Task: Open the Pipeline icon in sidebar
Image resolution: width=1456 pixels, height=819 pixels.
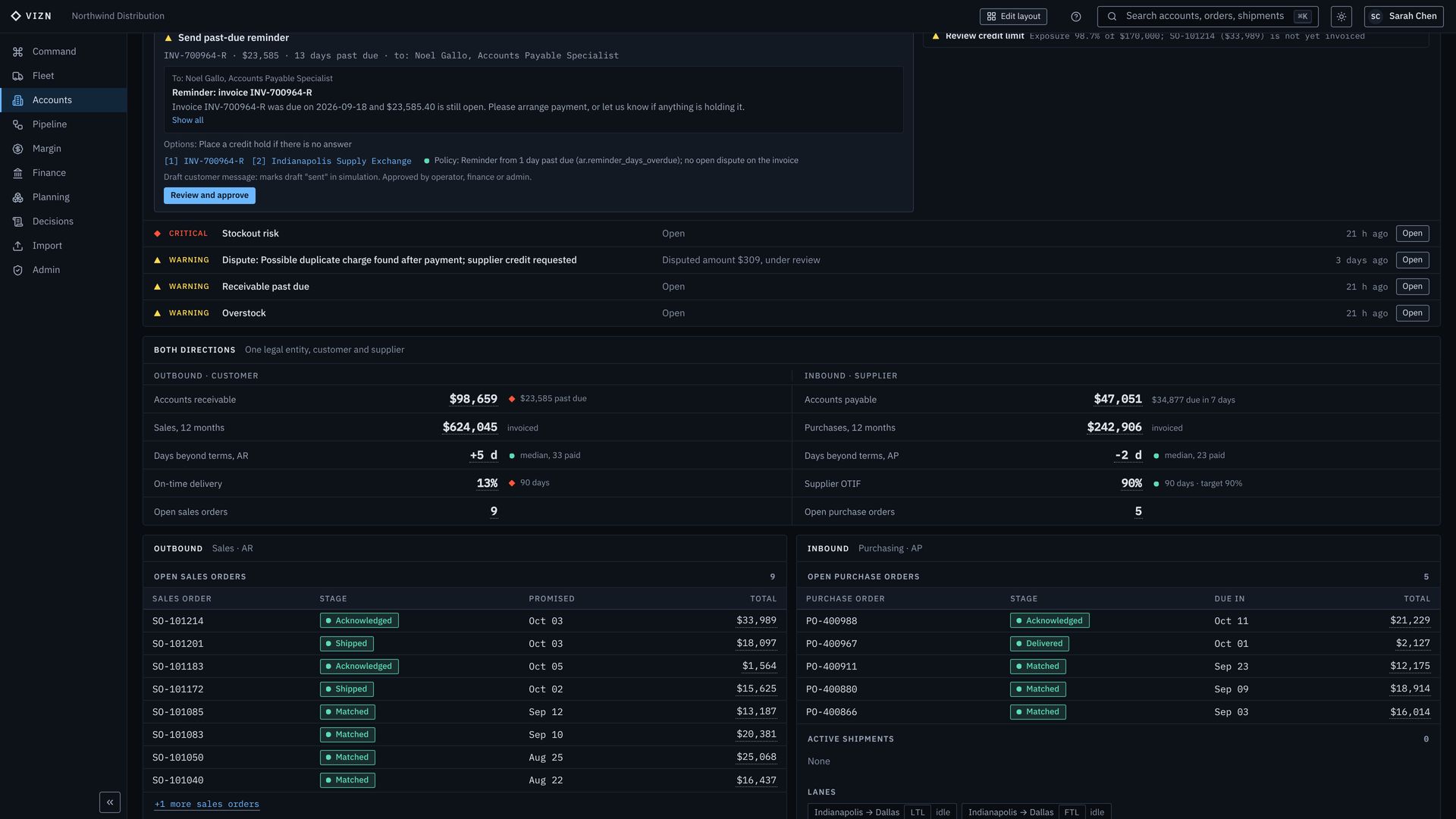Action: (17, 124)
